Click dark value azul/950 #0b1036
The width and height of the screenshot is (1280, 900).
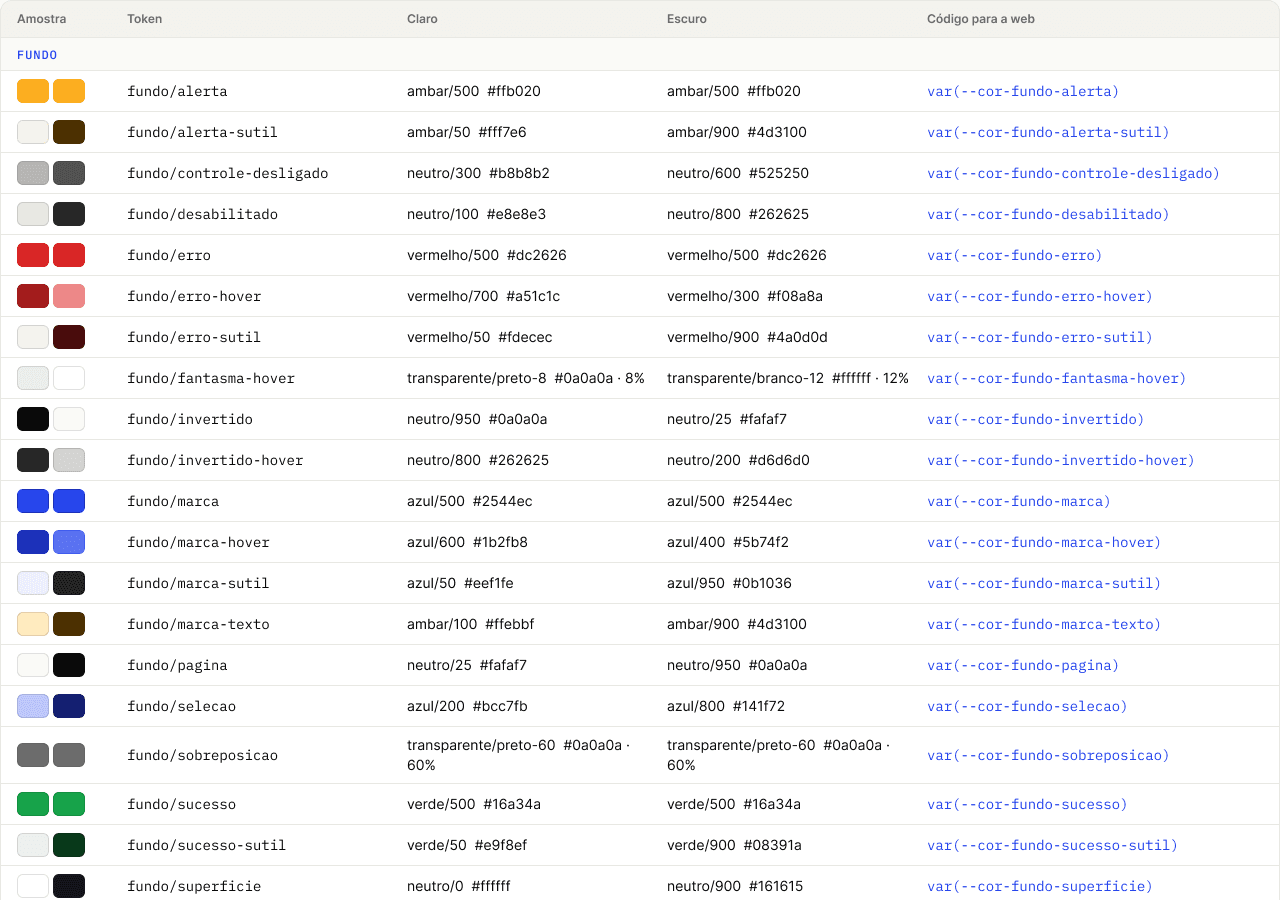[x=729, y=583]
